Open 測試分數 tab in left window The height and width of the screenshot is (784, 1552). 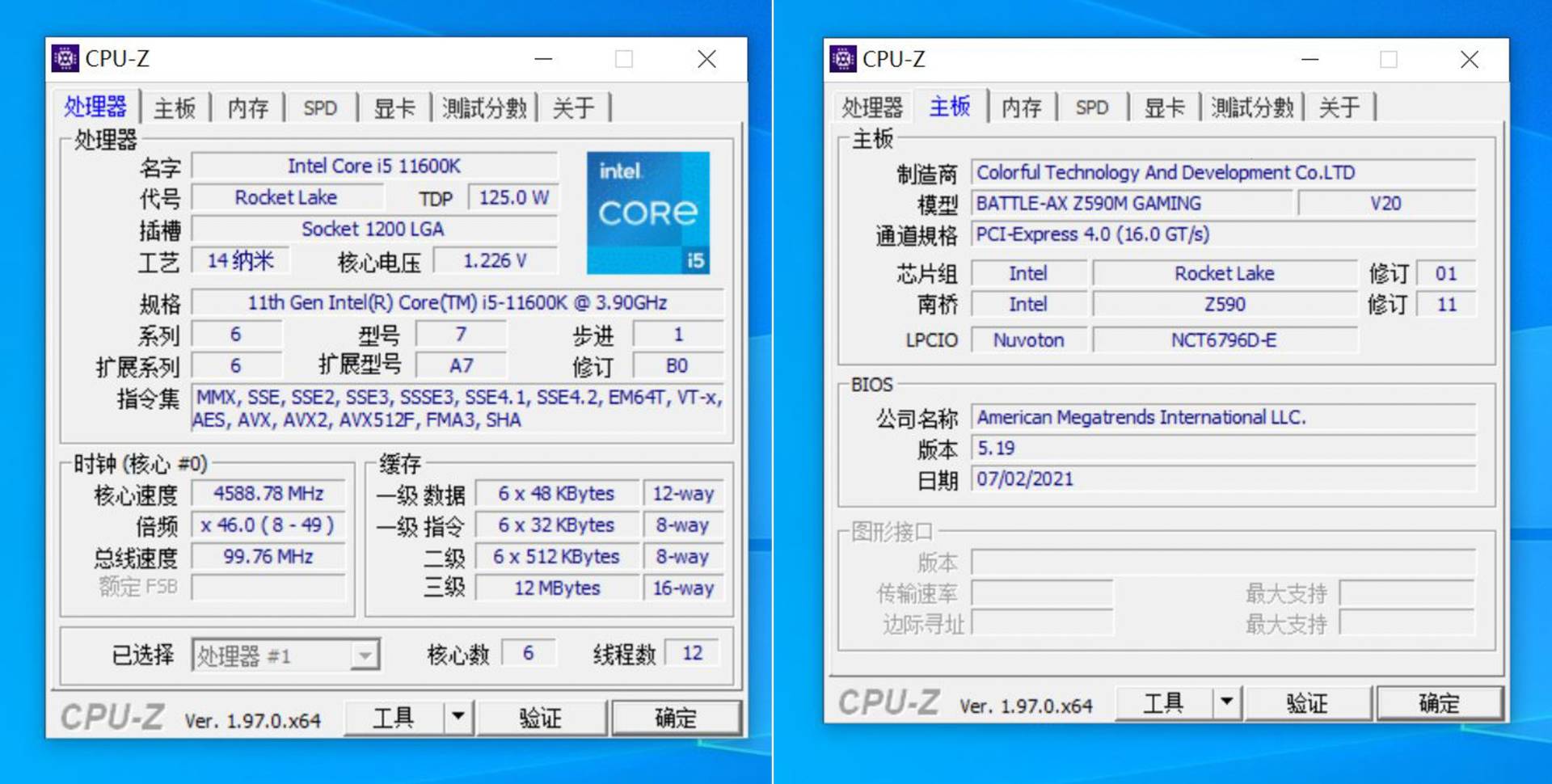click(484, 107)
